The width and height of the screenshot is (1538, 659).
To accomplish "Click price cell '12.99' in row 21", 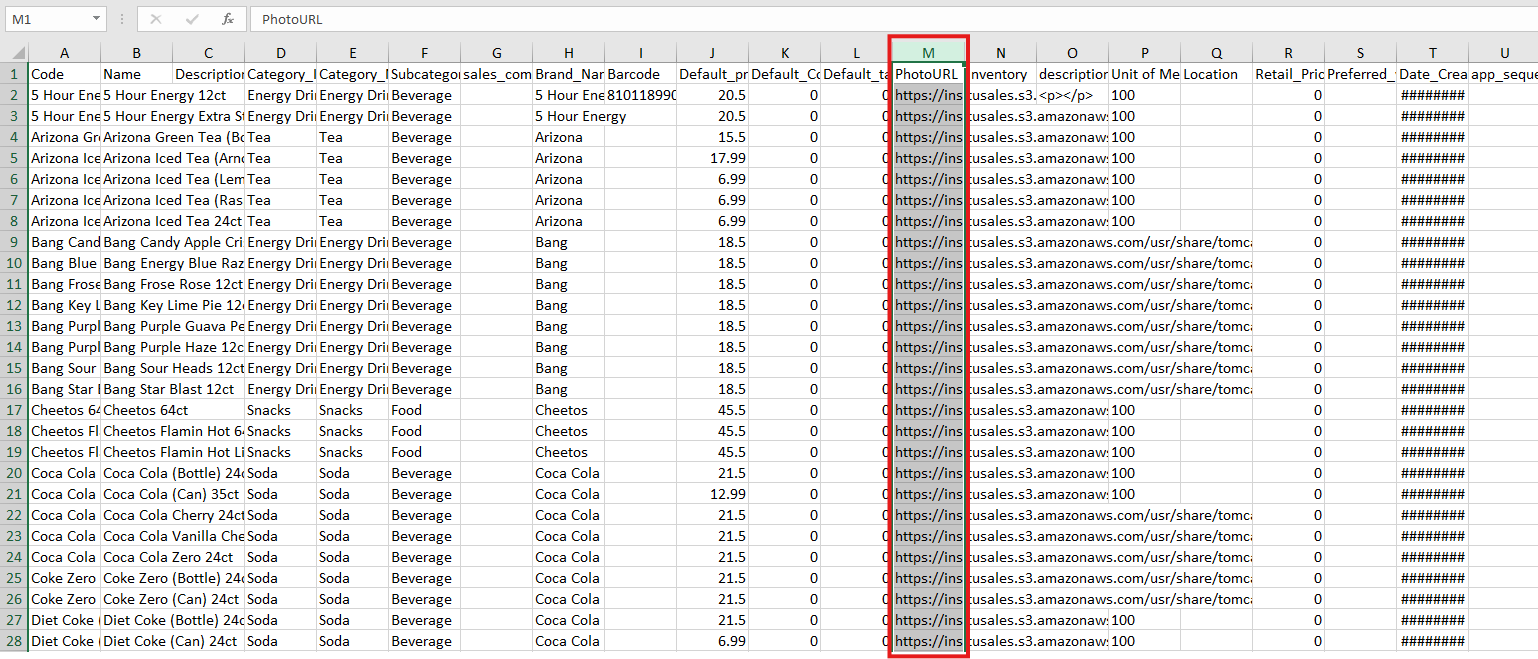I will [x=713, y=494].
